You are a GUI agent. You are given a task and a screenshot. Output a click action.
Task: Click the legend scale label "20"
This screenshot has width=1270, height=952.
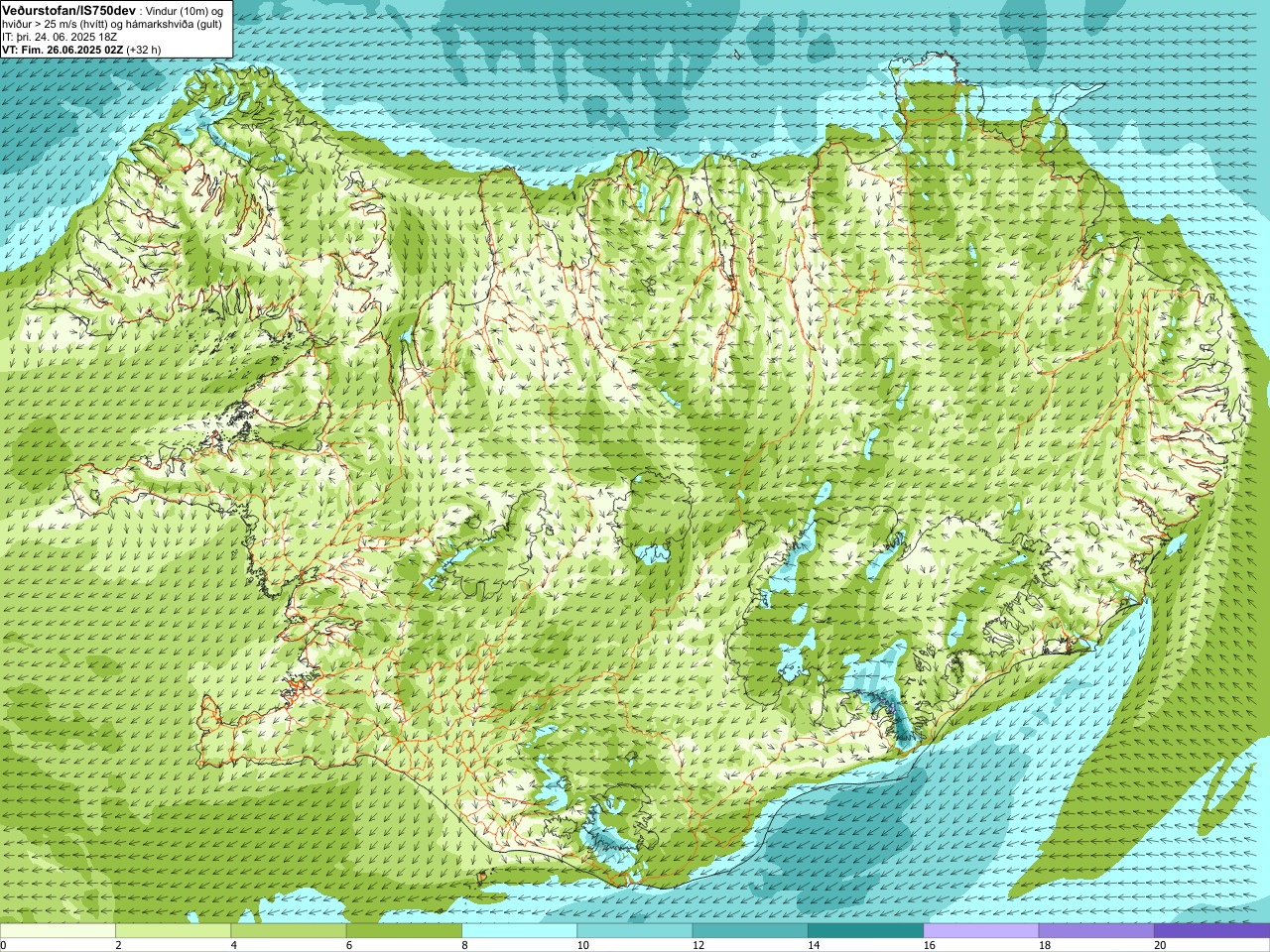[1160, 945]
